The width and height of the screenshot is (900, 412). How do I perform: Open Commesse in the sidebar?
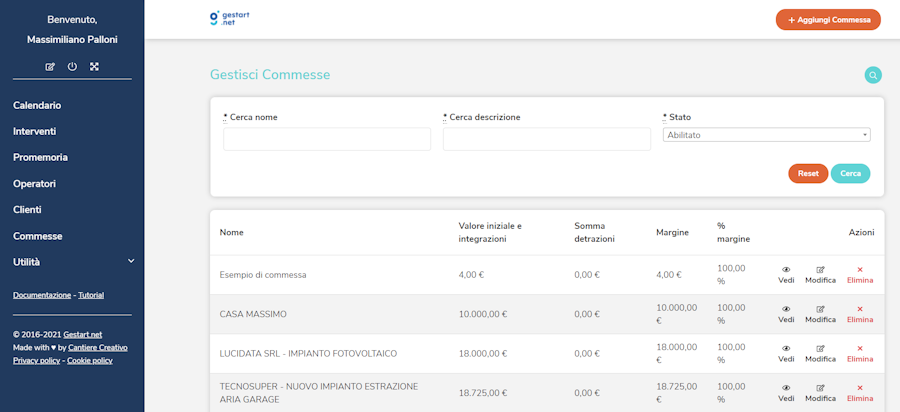click(37, 236)
